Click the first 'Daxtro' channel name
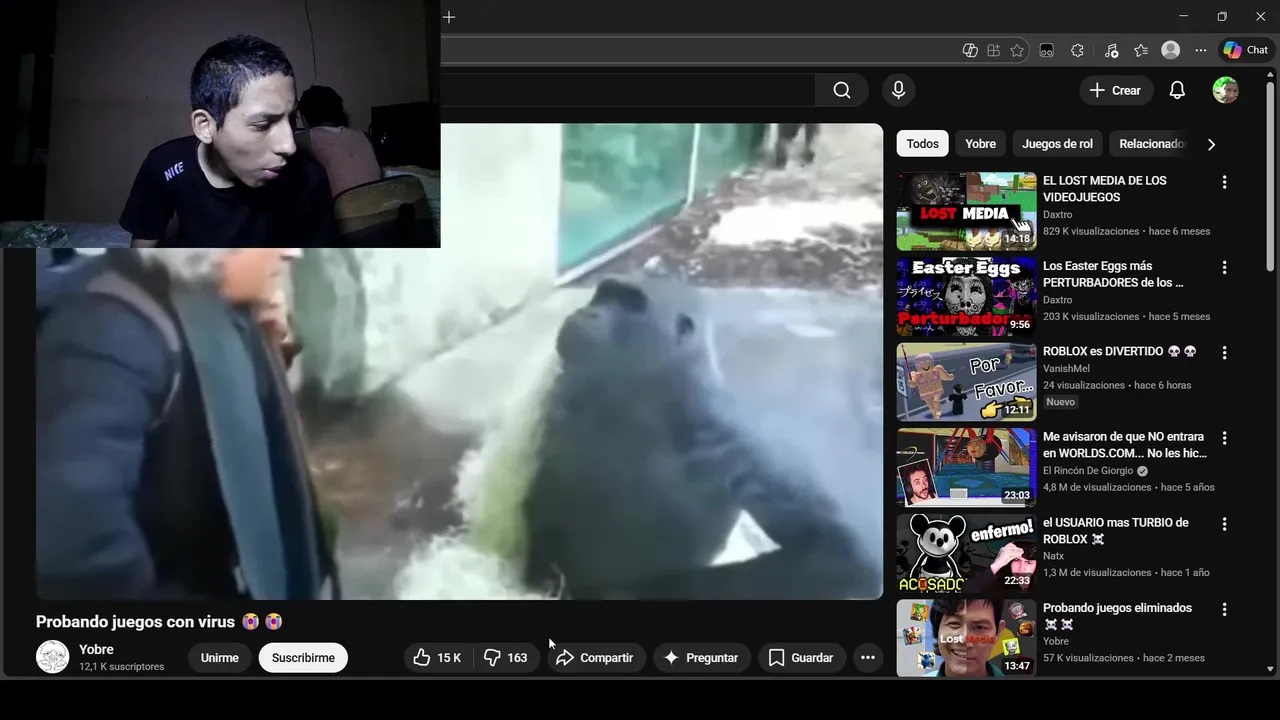This screenshot has width=1280, height=720. [x=1057, y=215]
